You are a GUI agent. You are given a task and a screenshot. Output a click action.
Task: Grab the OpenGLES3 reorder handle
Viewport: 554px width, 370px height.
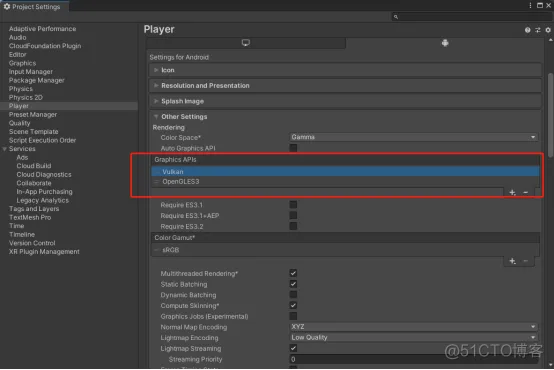click(x=157, y=182)
